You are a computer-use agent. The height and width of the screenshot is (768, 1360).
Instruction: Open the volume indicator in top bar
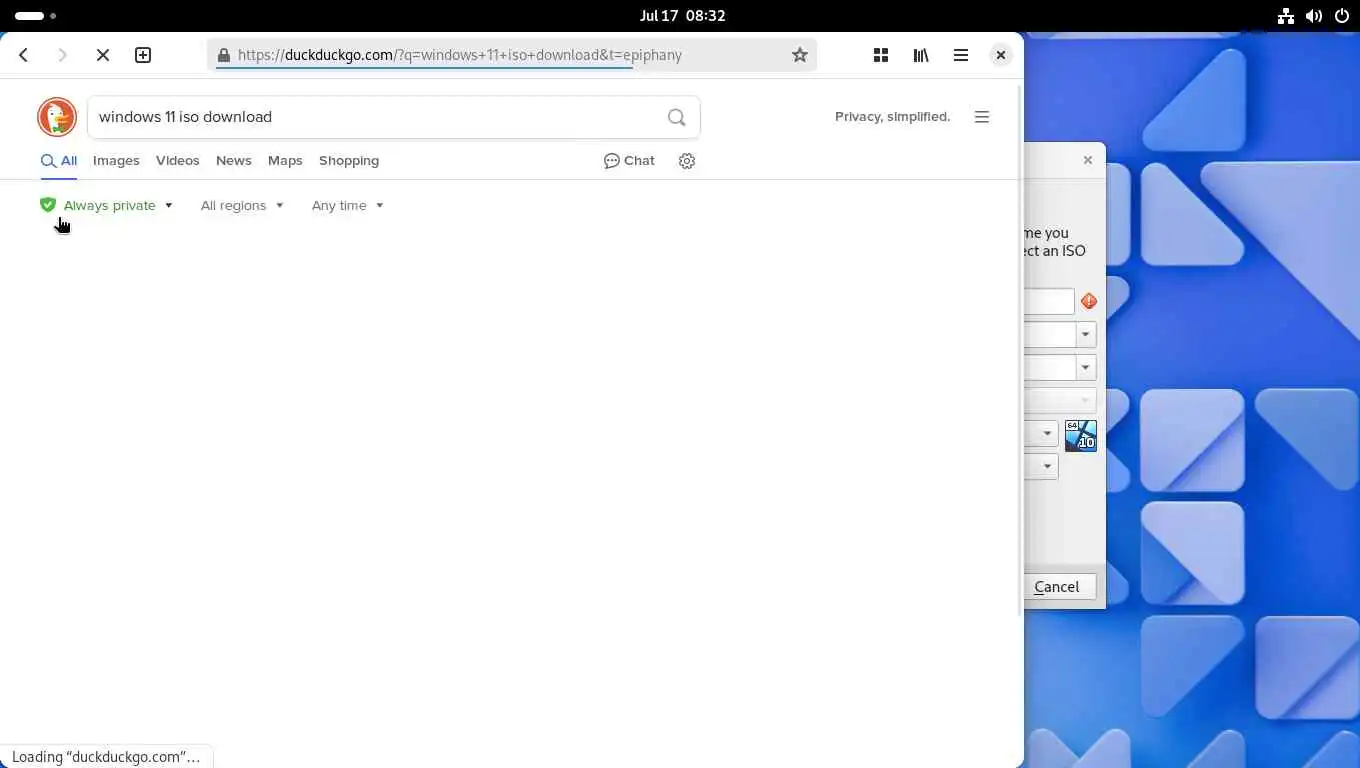click(x=1314, y=16)
